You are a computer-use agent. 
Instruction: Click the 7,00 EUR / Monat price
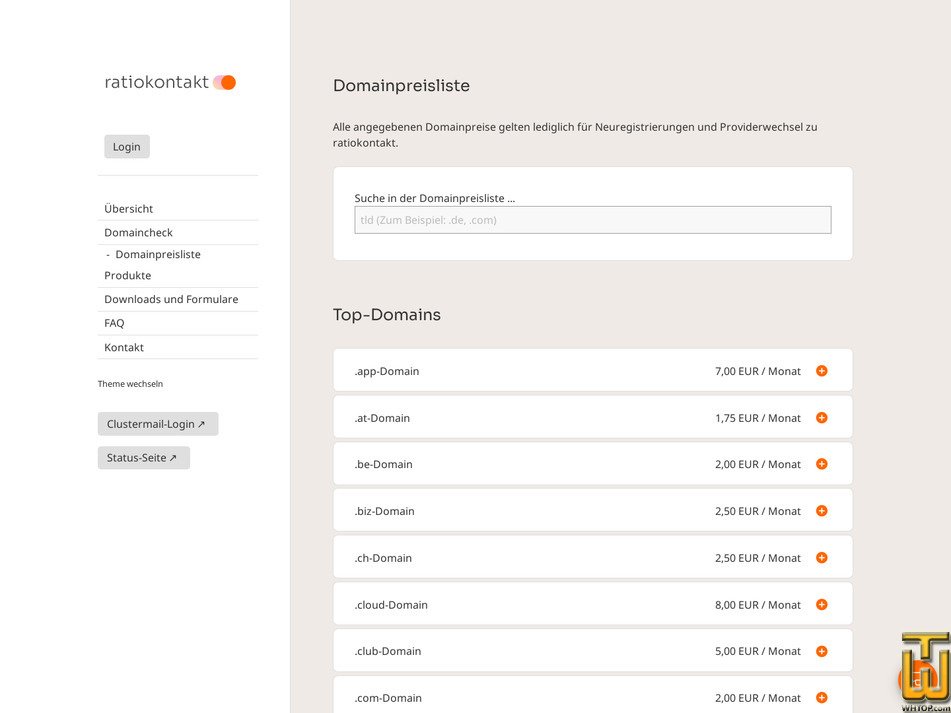pos(758,371)
